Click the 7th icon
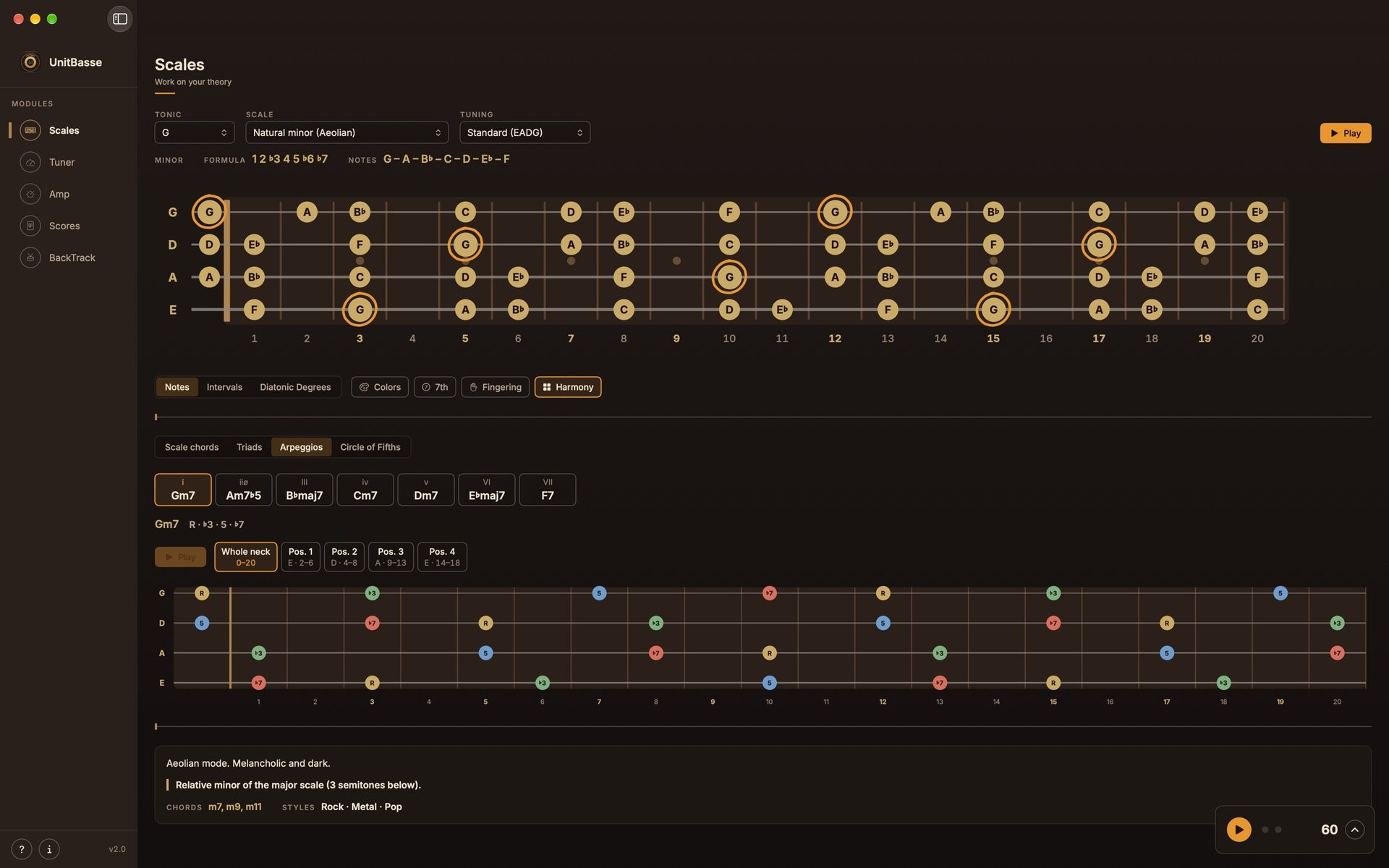This screenshot has height=868, width=1389. (426, 387)
